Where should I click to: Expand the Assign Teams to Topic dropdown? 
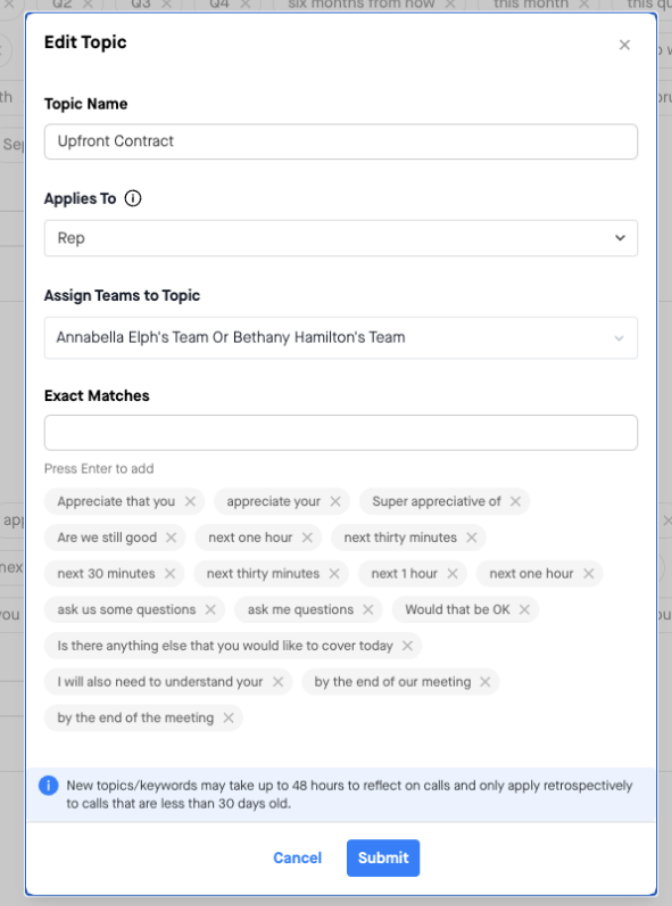point(340,338)
